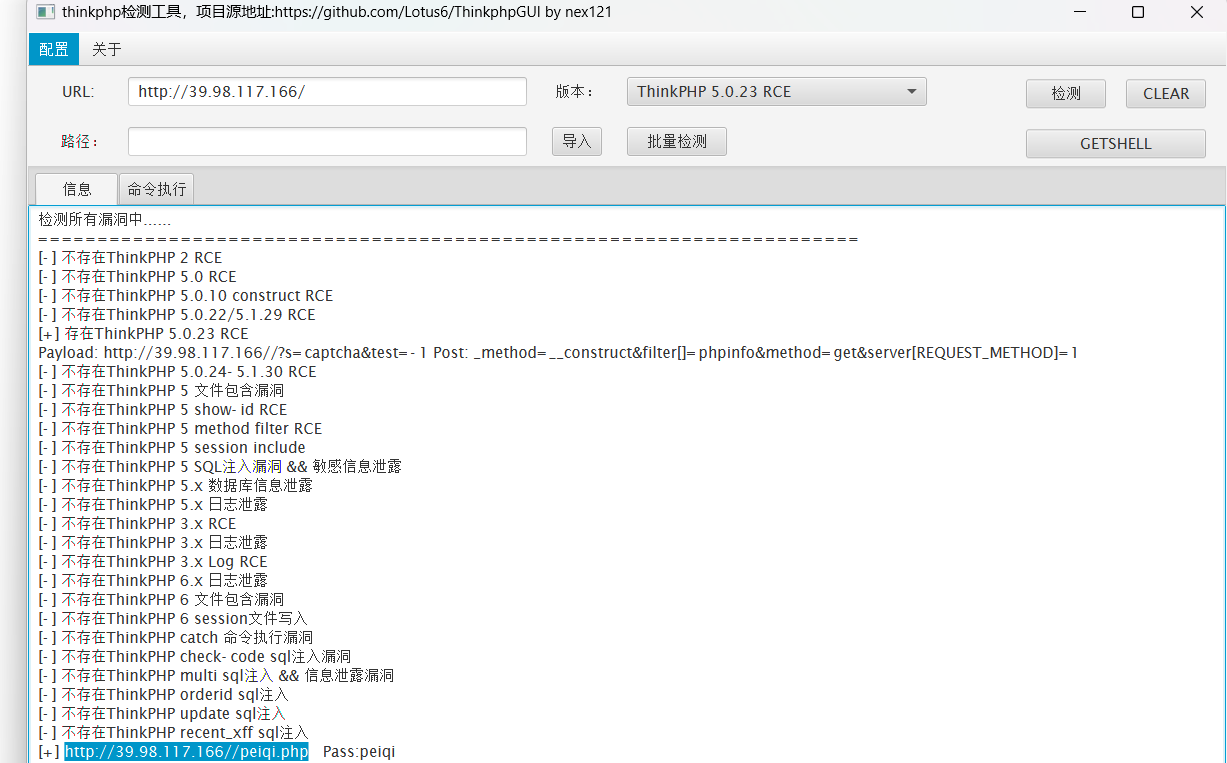The image size is (1227, 763).
Task: Select the 'ThinkPHP 3.x RCE' line
Action: [137, 524]
